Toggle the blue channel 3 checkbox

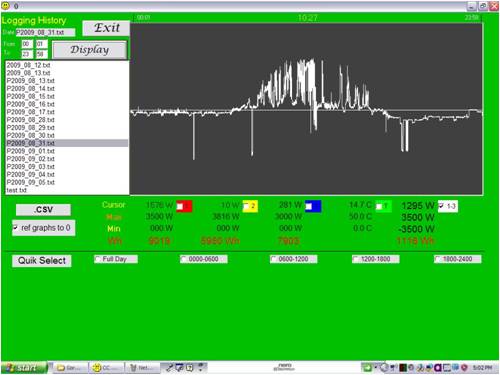point(309,207)
